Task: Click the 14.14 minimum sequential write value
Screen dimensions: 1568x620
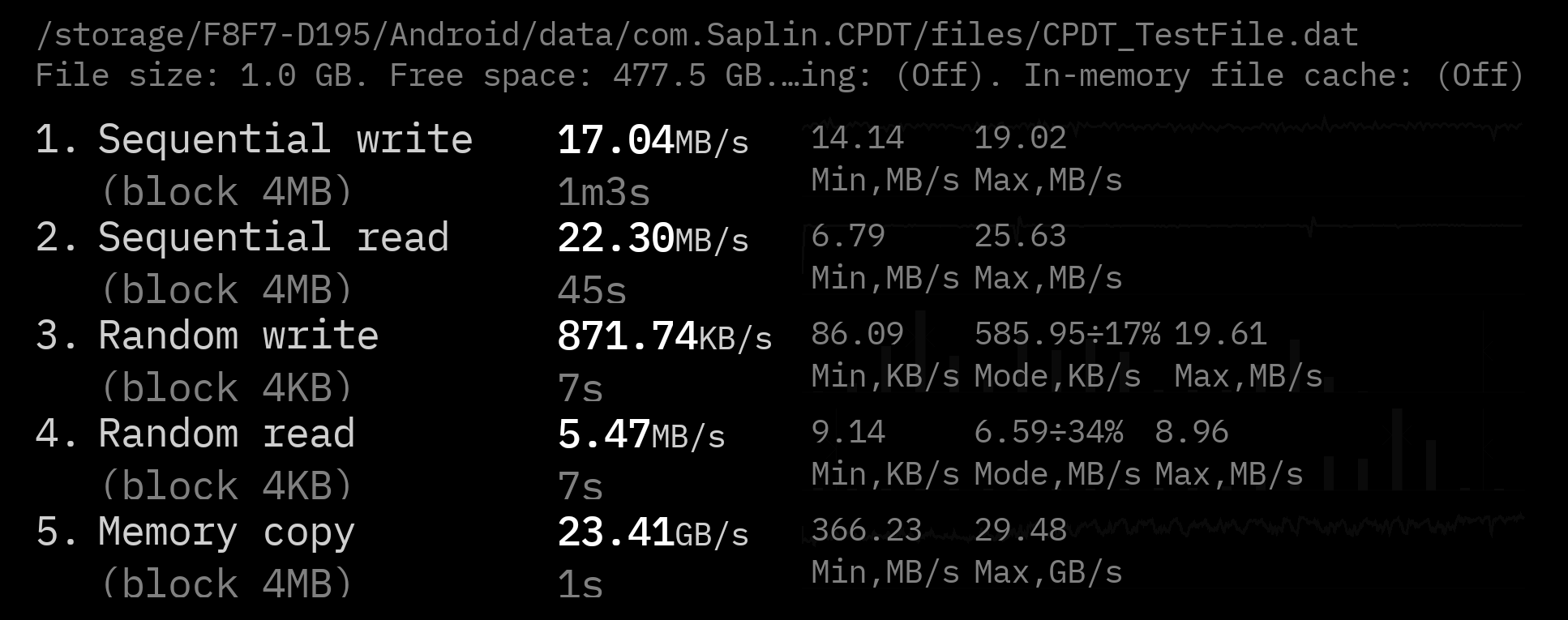Action: pos(857,138)
